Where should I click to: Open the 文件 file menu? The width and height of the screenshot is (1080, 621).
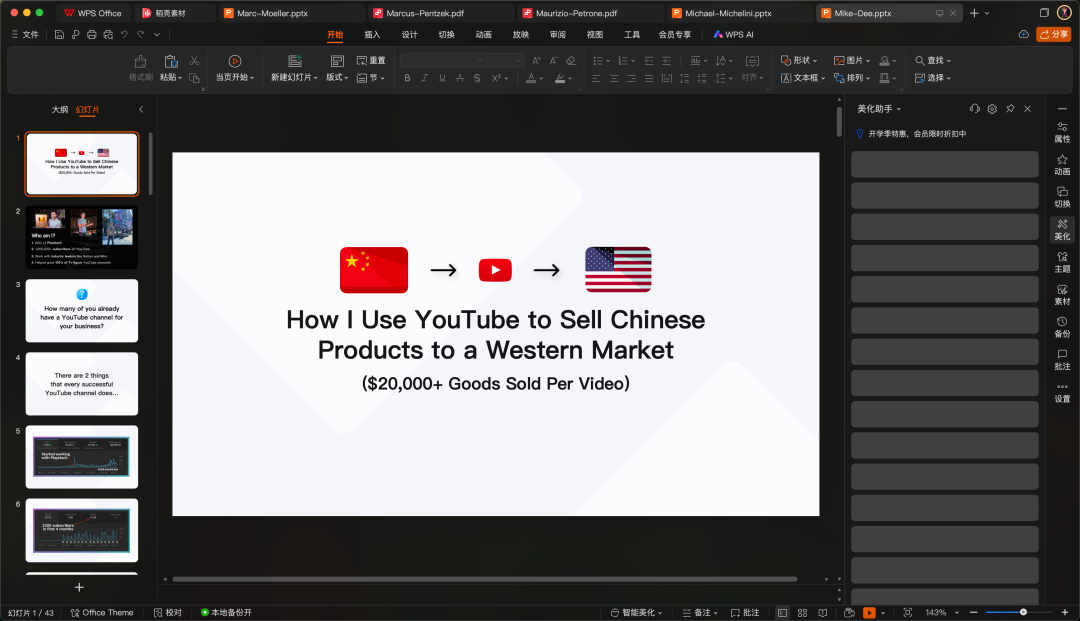(25, 34)
